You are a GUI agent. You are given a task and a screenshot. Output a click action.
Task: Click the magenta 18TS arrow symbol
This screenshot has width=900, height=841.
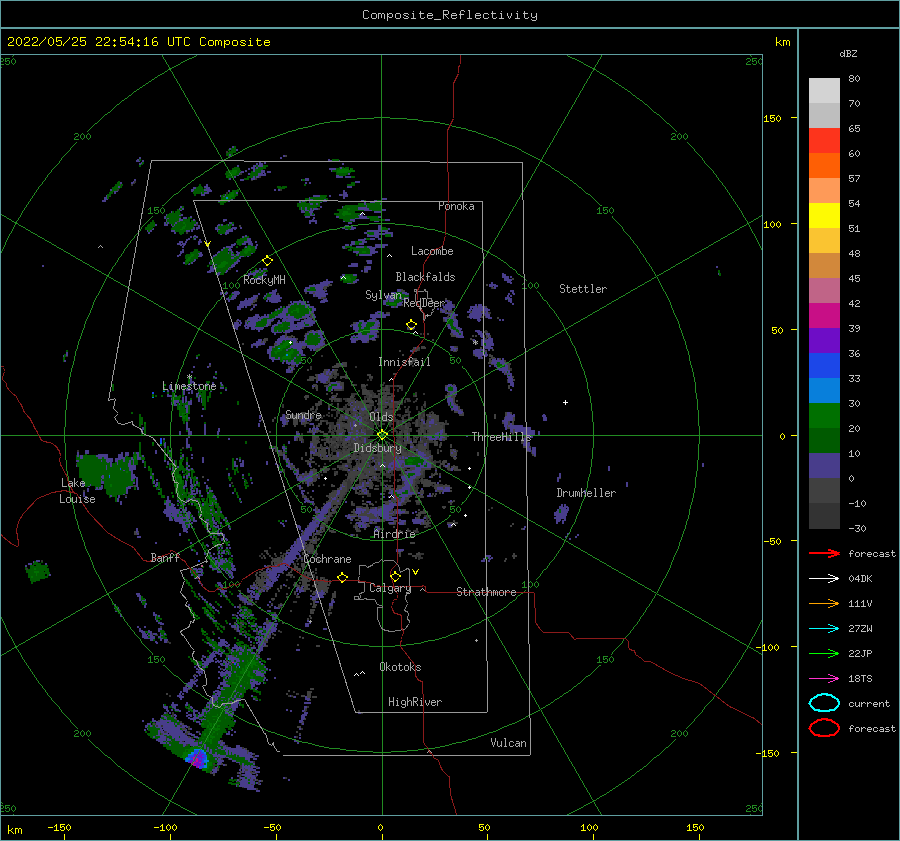click(824, 679)
